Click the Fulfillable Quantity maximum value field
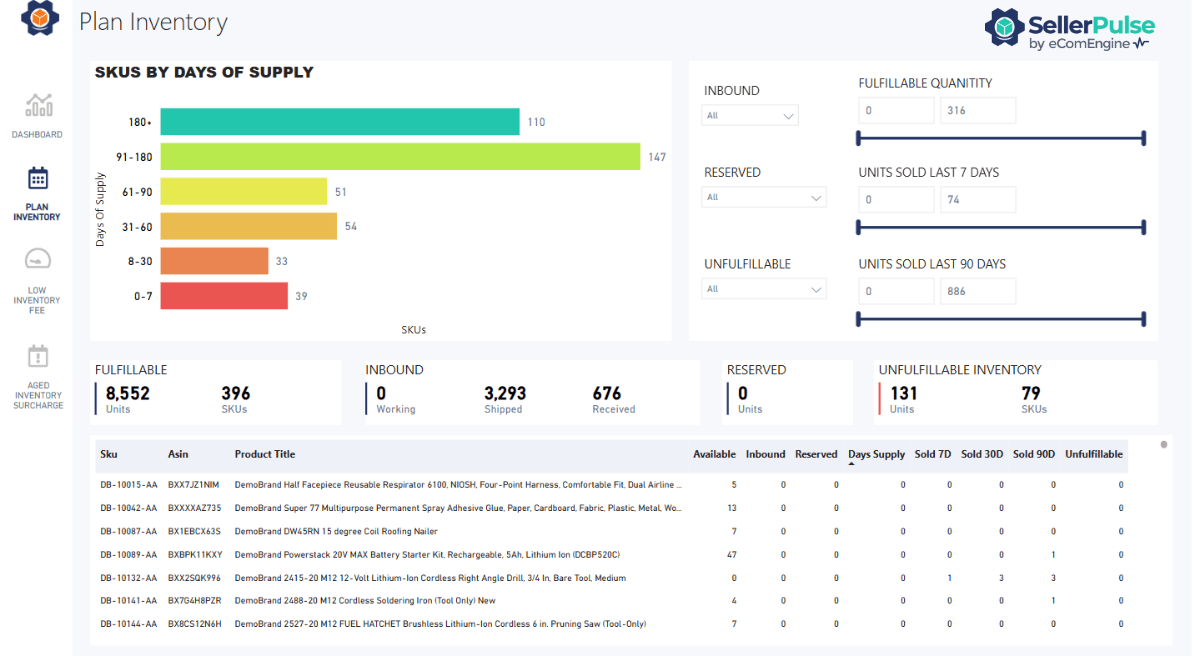This screenshot has width=1195, height=656. coord(977,111)
